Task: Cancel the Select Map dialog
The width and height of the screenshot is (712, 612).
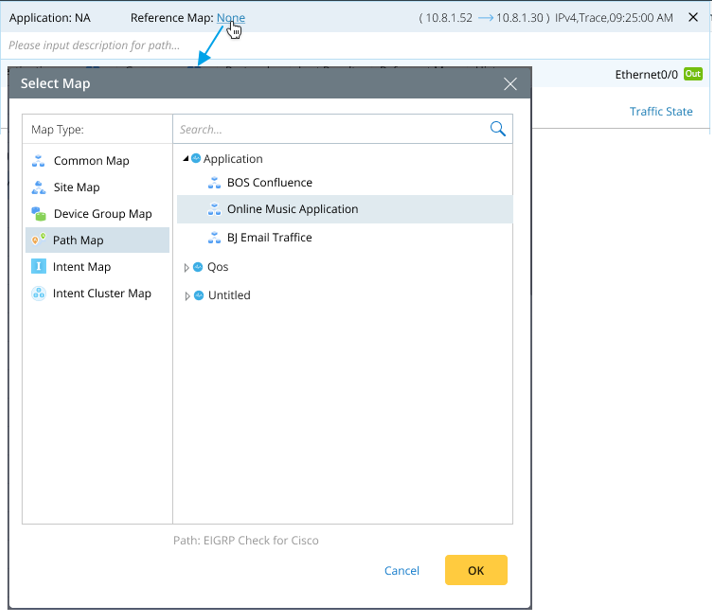Action: click(x=401, y=571)
